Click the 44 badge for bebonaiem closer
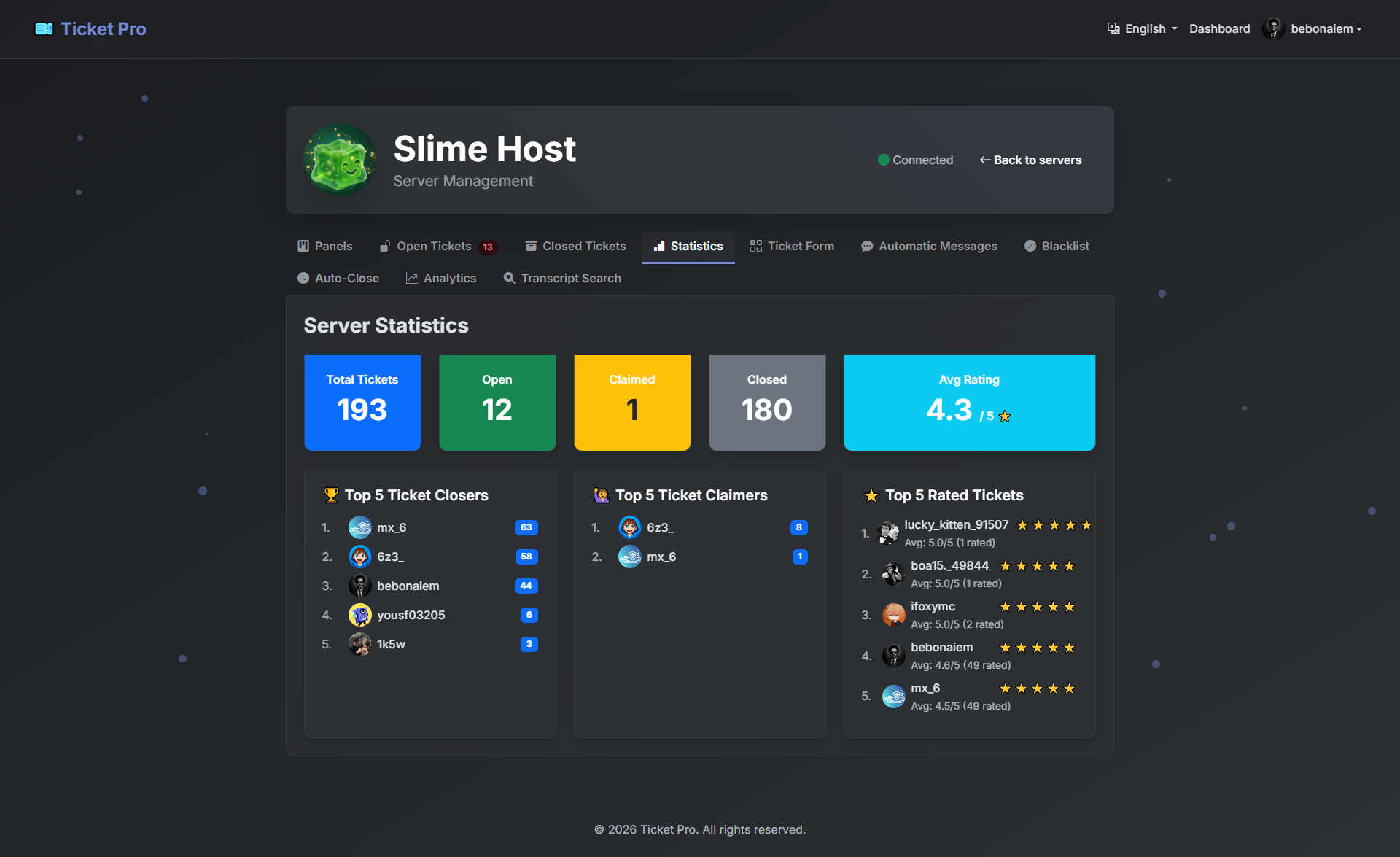Viewport: 1400px width, 857px height. [x=526, y=586]
